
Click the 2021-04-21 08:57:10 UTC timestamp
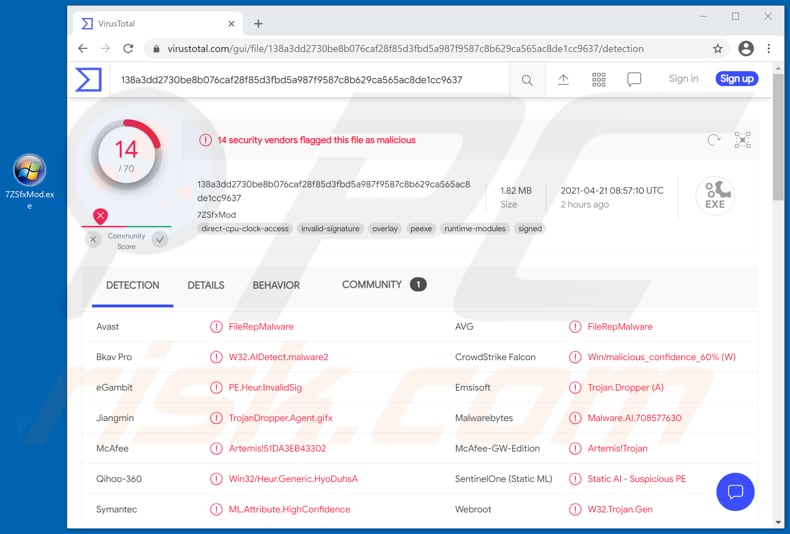[612, 190]
